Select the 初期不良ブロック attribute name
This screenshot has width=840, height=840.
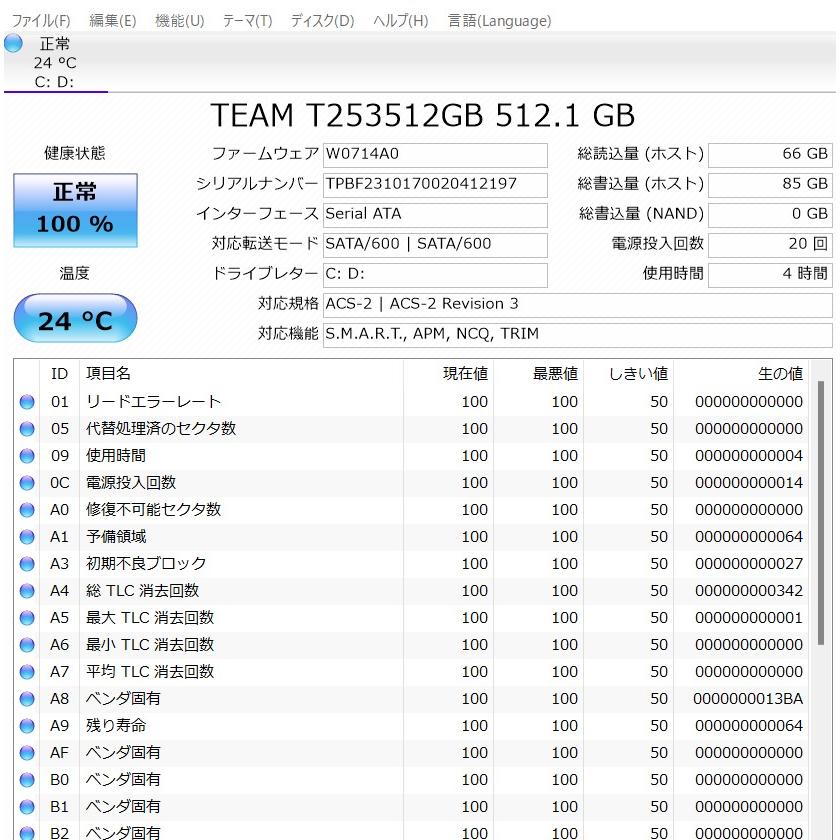point(146,564)
